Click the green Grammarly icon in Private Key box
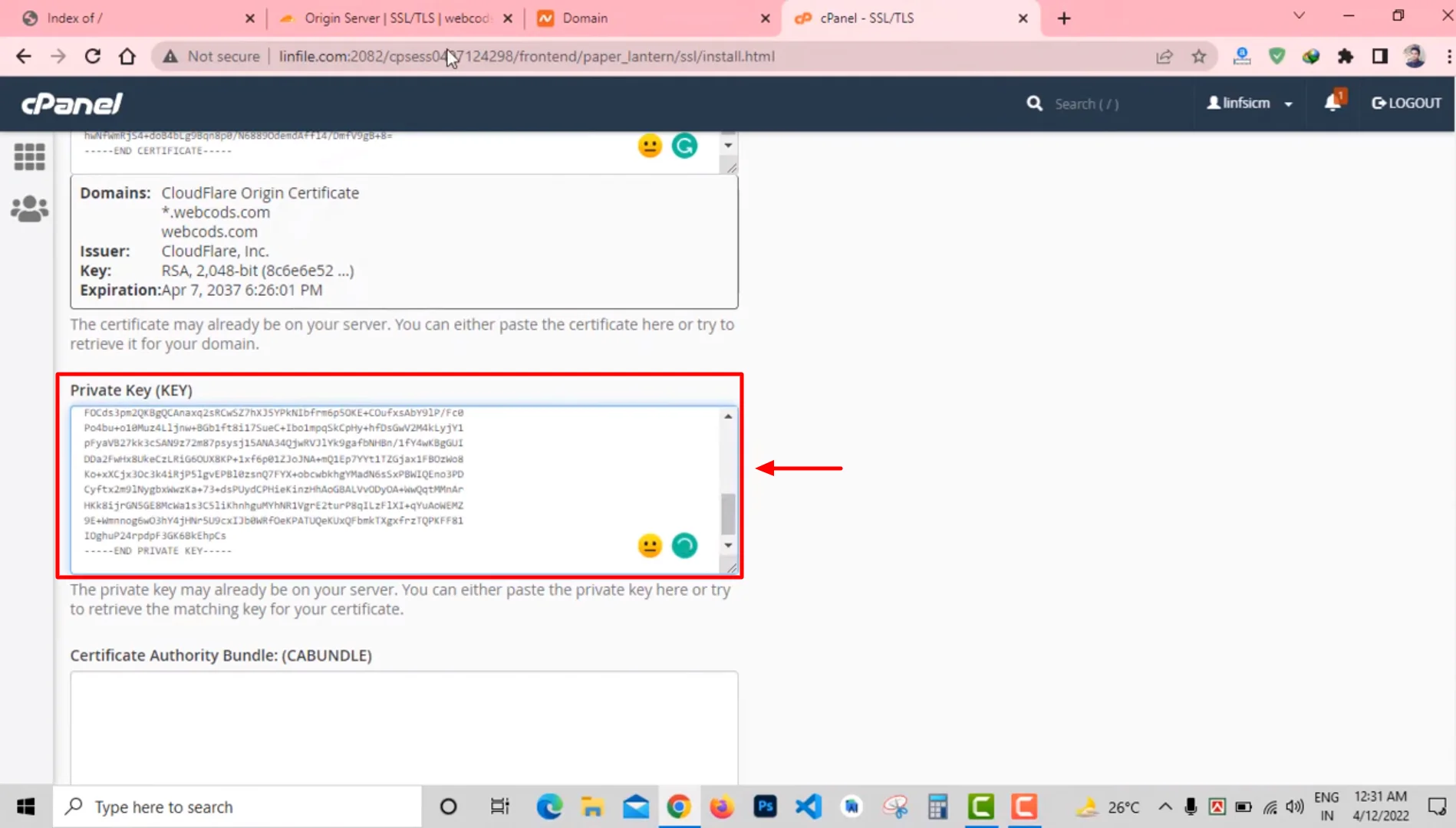The image size is (1456, 828). click(684, 545)
